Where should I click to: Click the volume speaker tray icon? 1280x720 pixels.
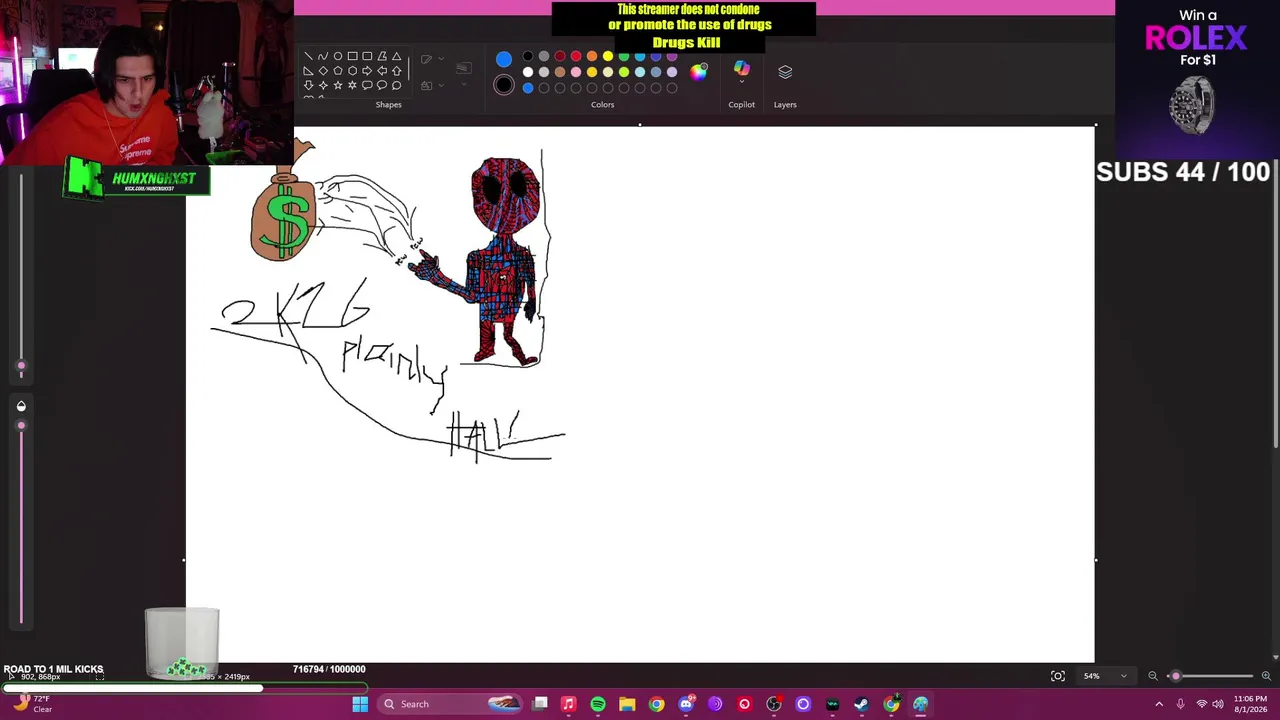tap(1218, 704)
